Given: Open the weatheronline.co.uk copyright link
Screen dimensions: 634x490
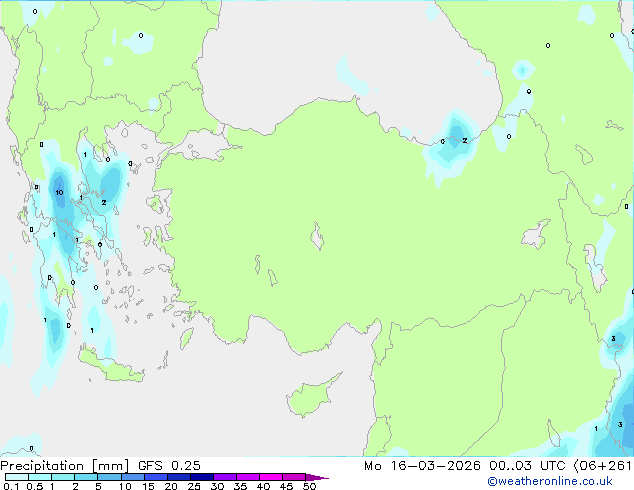Looking at the screenshot, I should tap(550, 481).
